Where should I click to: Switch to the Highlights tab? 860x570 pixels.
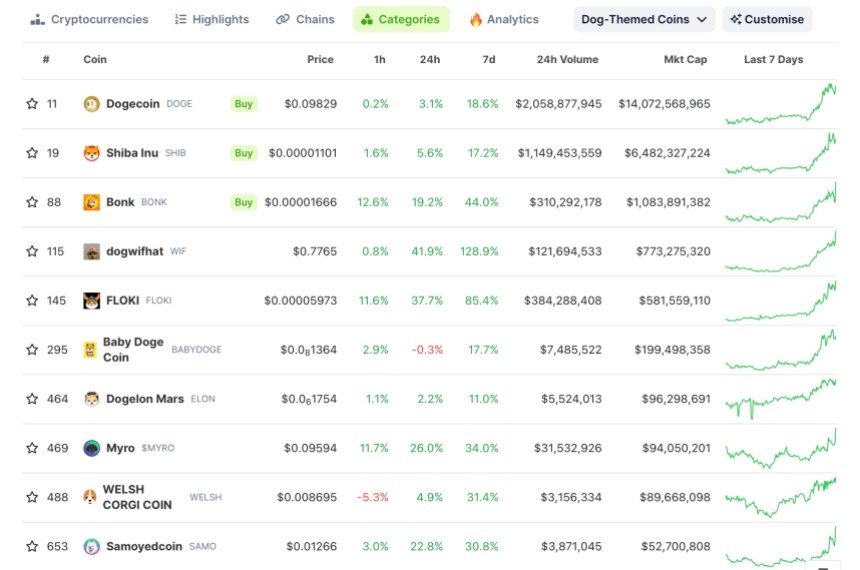click(x=212, y=19)
